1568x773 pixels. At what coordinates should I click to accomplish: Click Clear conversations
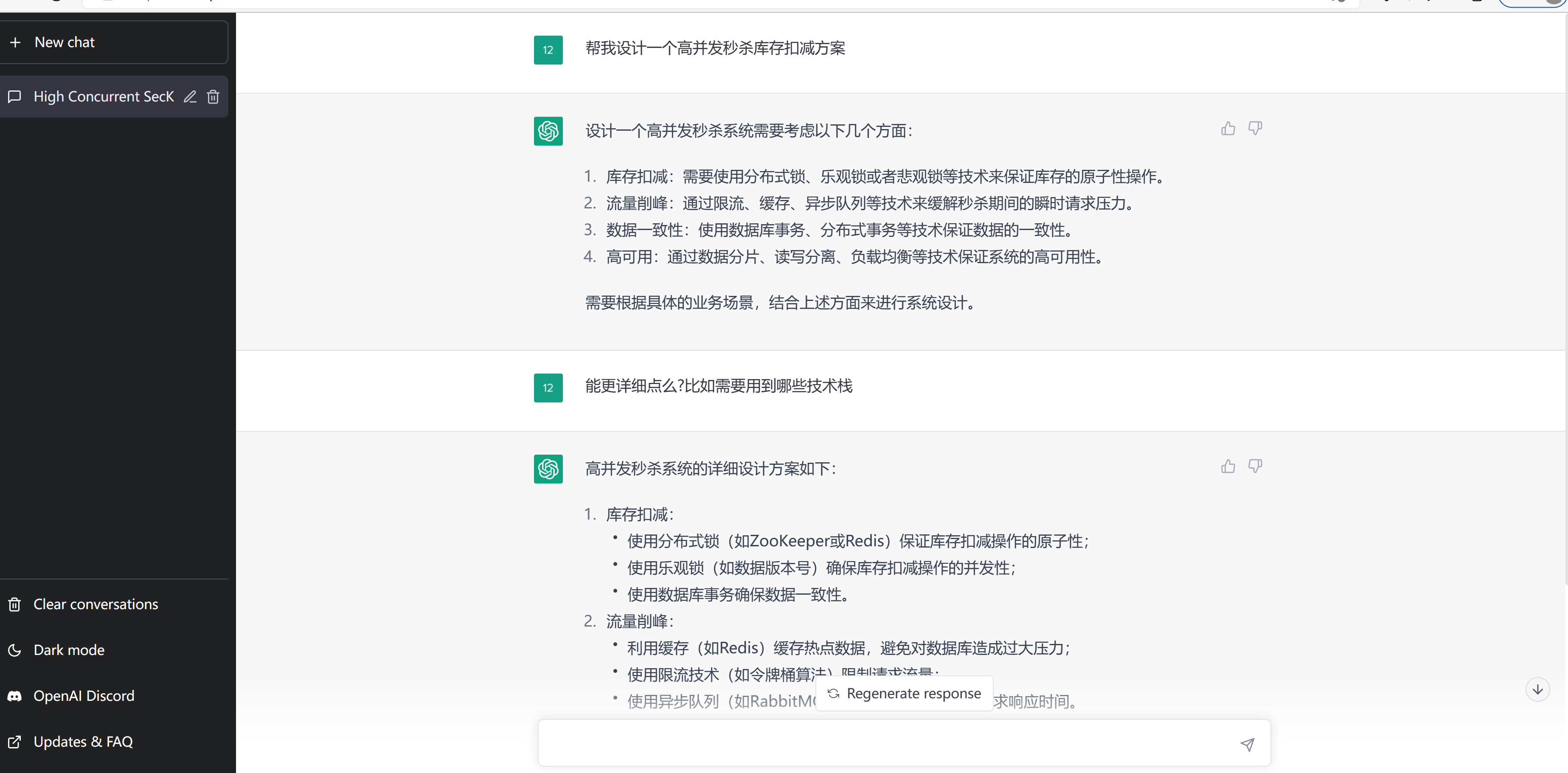point(113,604)
